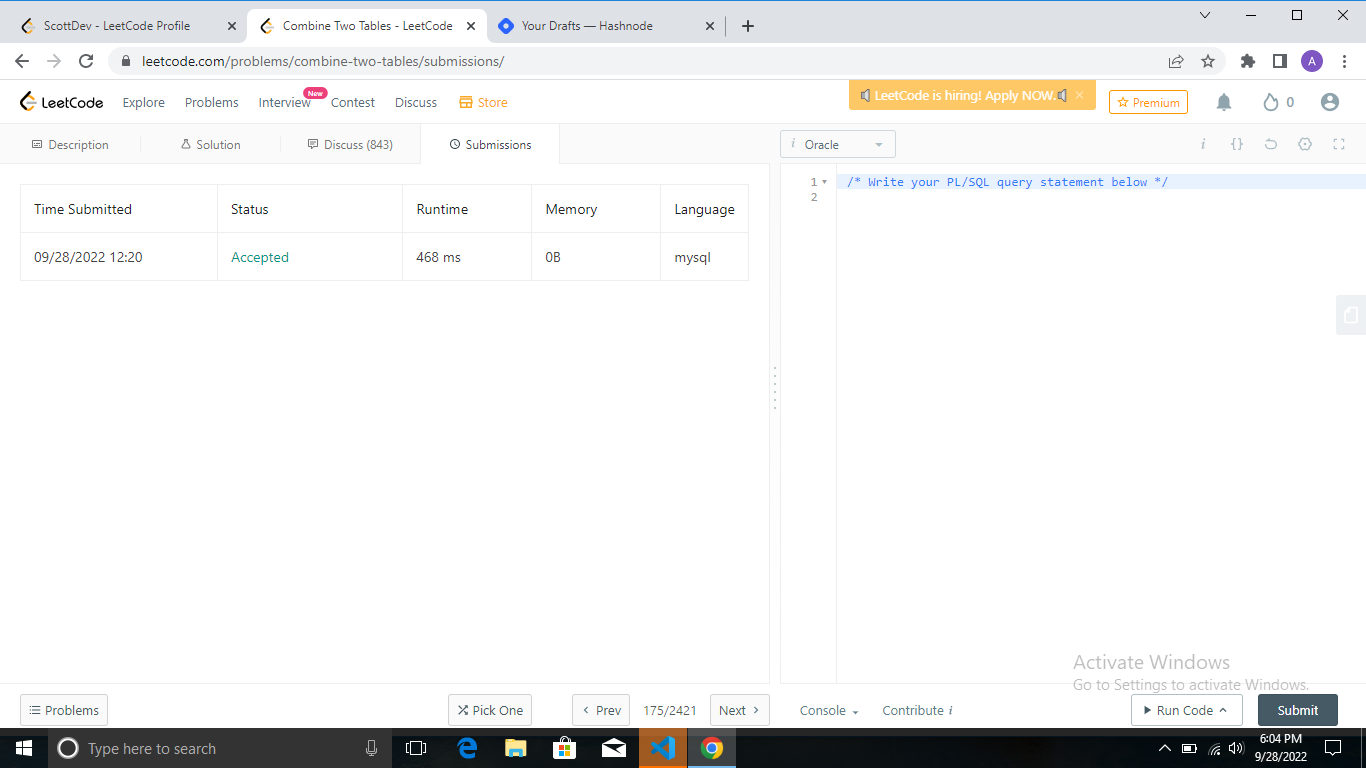This screenshot has width=1366, height=768.
Task: Open the notifications bell
Action: pyautogui.click(x=1224, y=102)
